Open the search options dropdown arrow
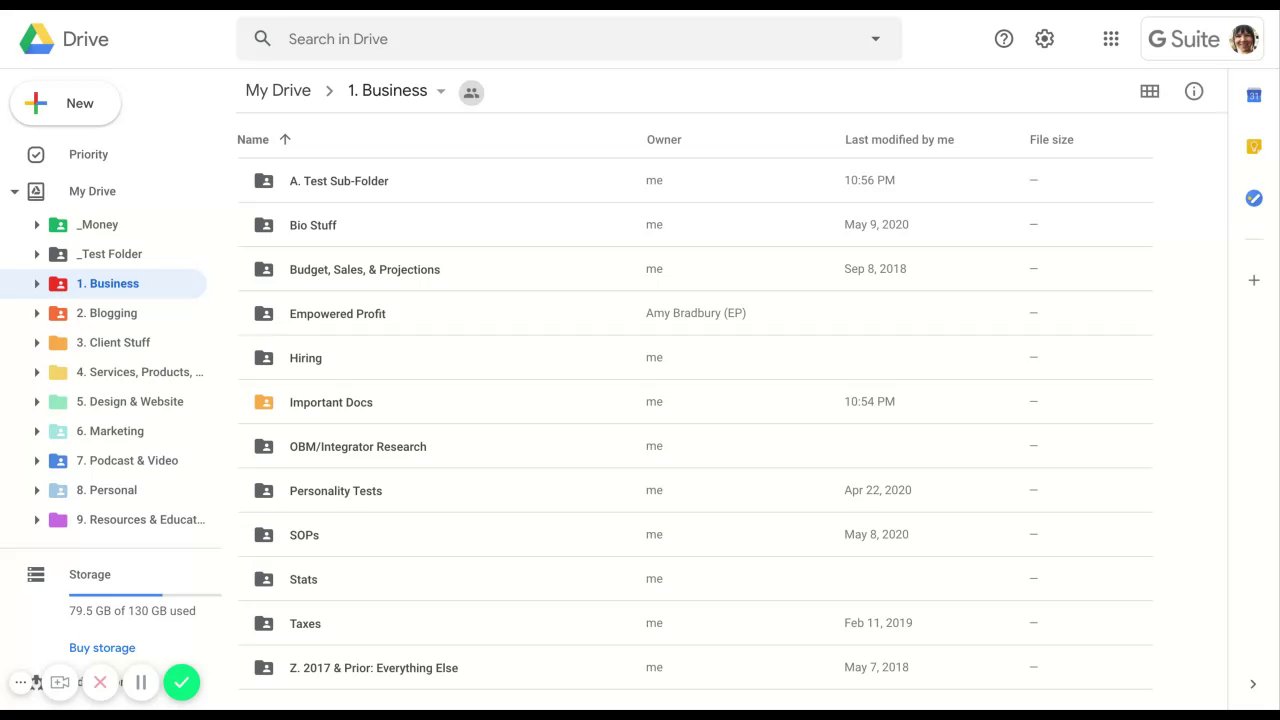Screen dimensions: 1280x720 pyautogui.click(x=875, y=39)
